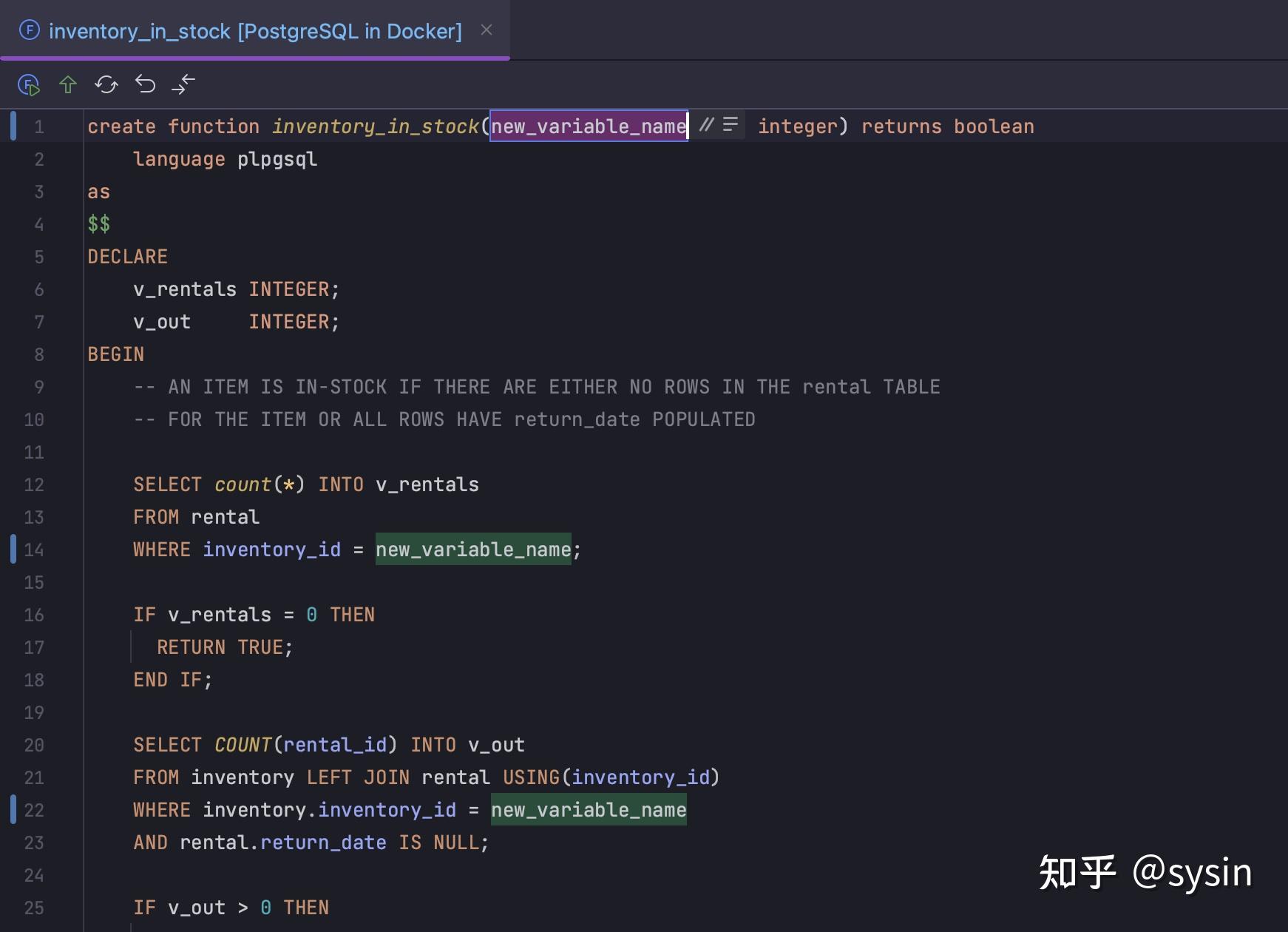This screenshot has width=1288, height=932.
Task: Click the F function icon on the editor tab
Action: 28,30
